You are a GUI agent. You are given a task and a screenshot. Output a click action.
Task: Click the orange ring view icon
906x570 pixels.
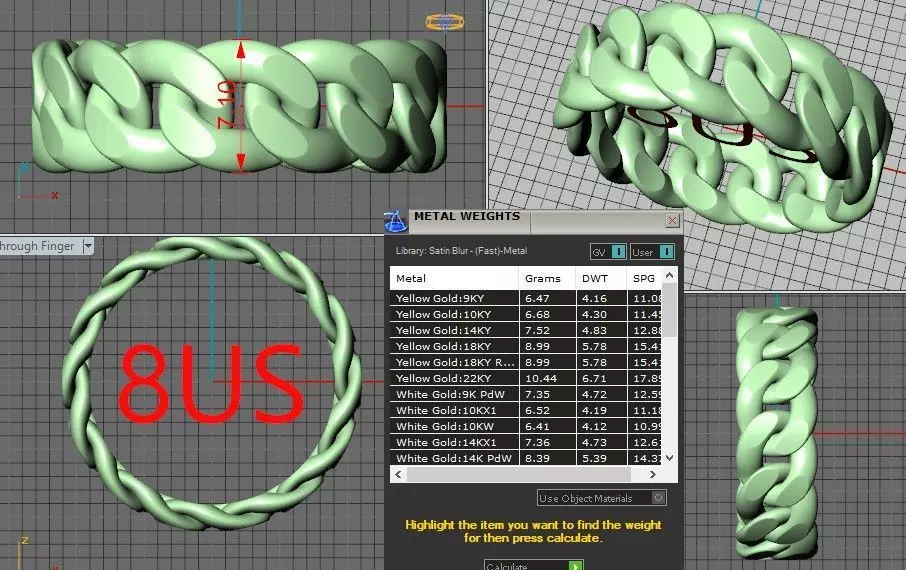444,23
